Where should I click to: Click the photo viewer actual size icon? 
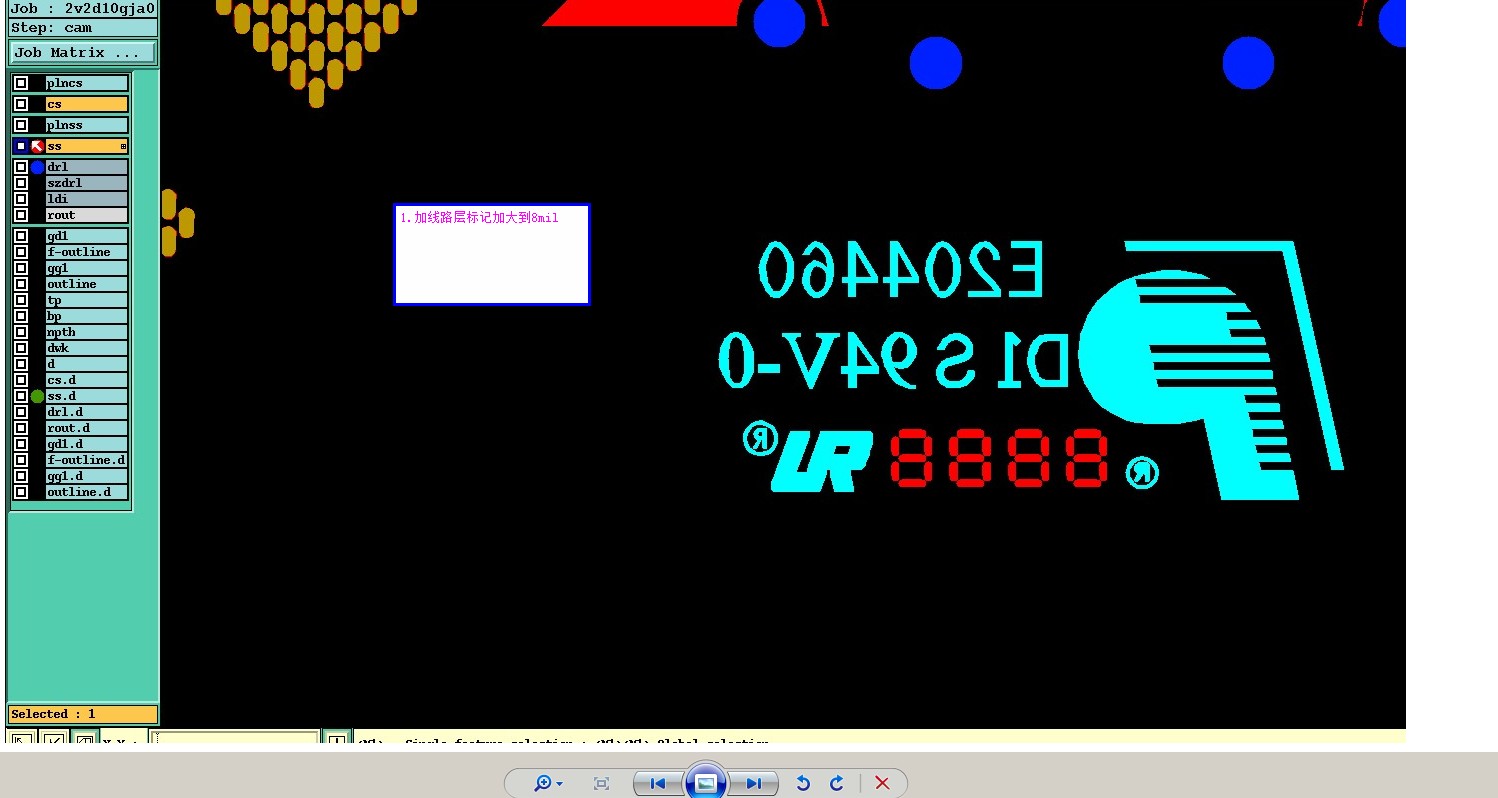pos(601,783)
